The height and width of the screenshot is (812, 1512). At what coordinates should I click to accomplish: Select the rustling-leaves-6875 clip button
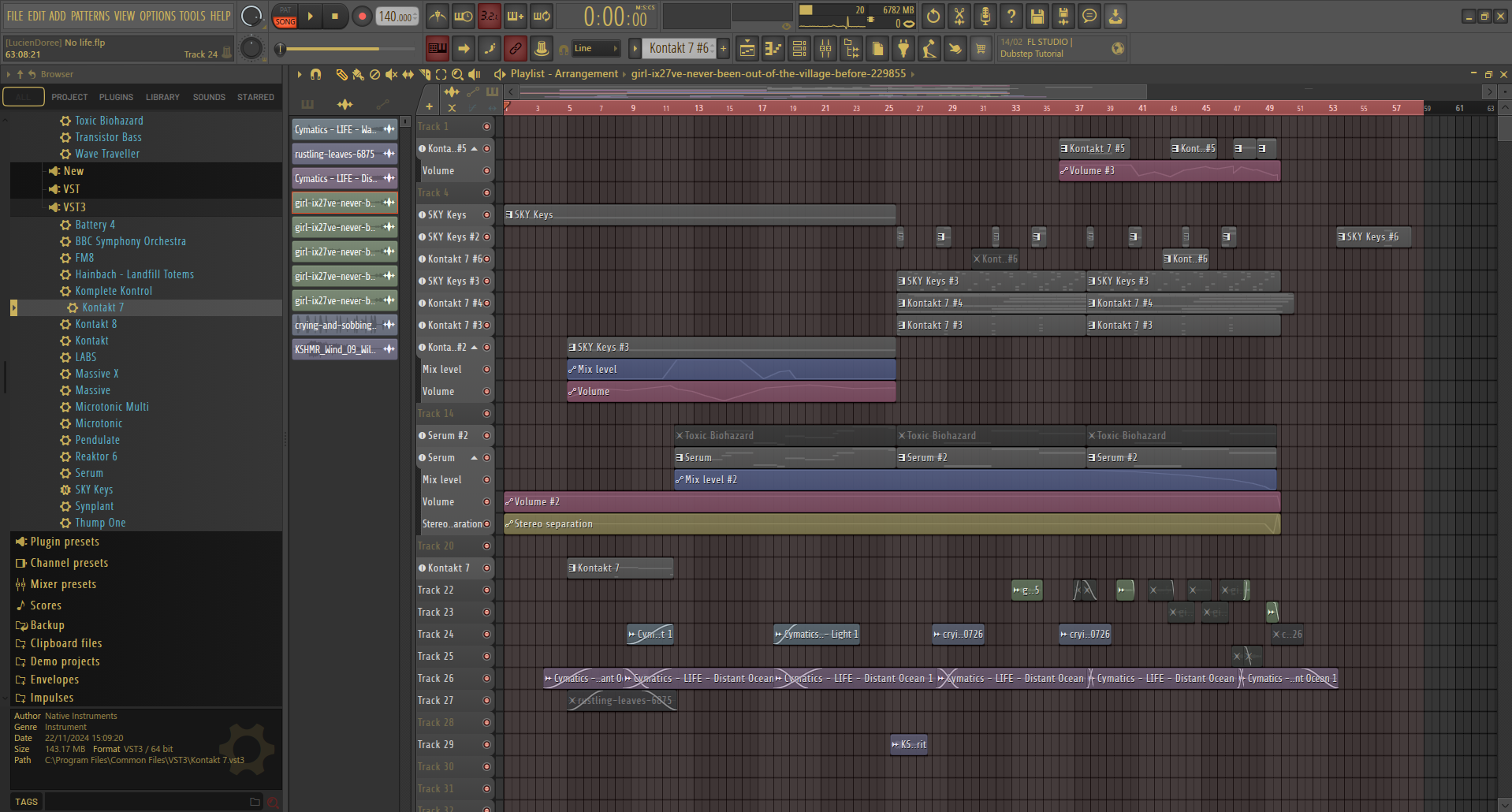pos(344,154)
